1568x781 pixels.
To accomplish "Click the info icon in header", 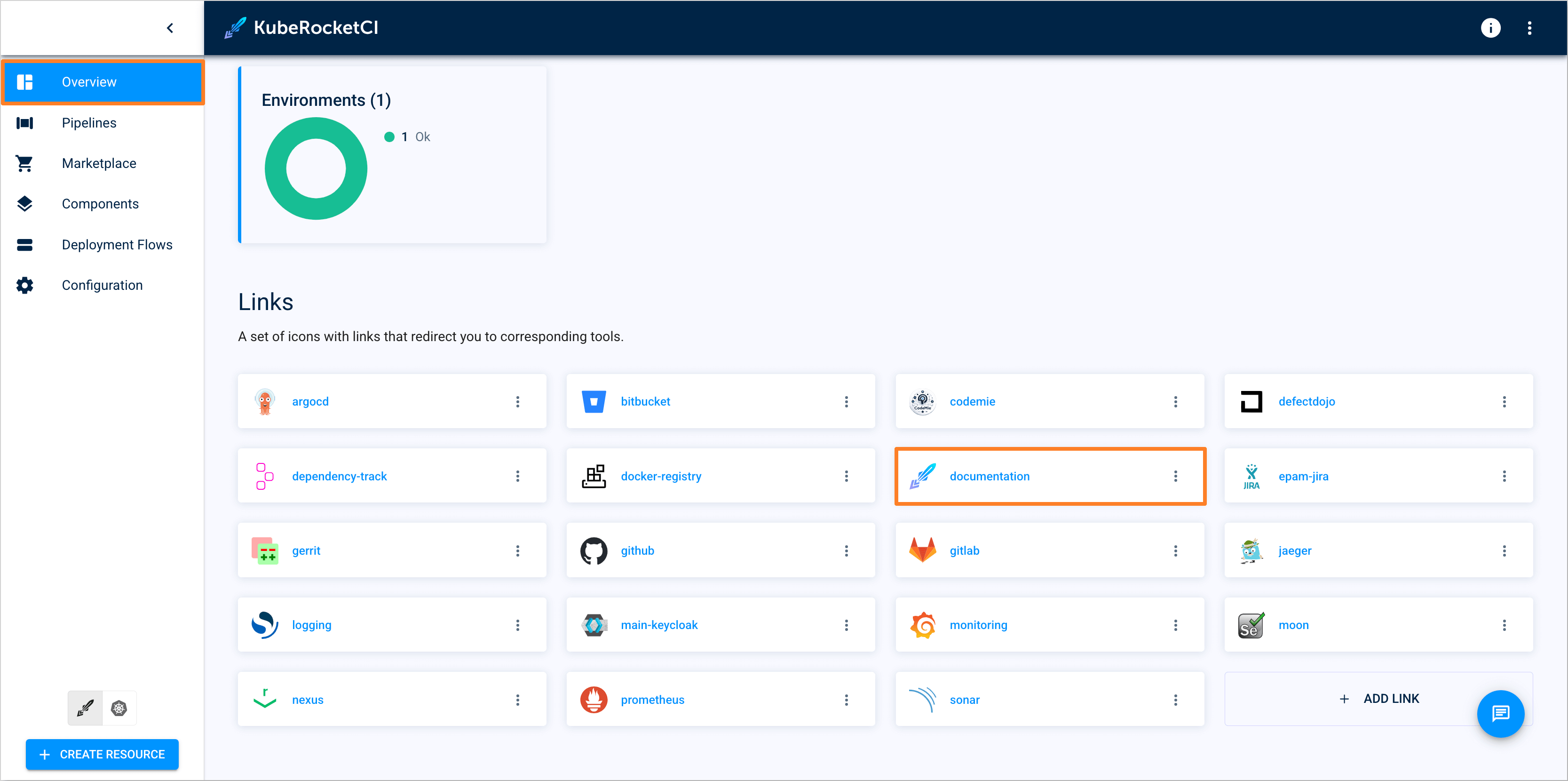I will [1490, 28].
